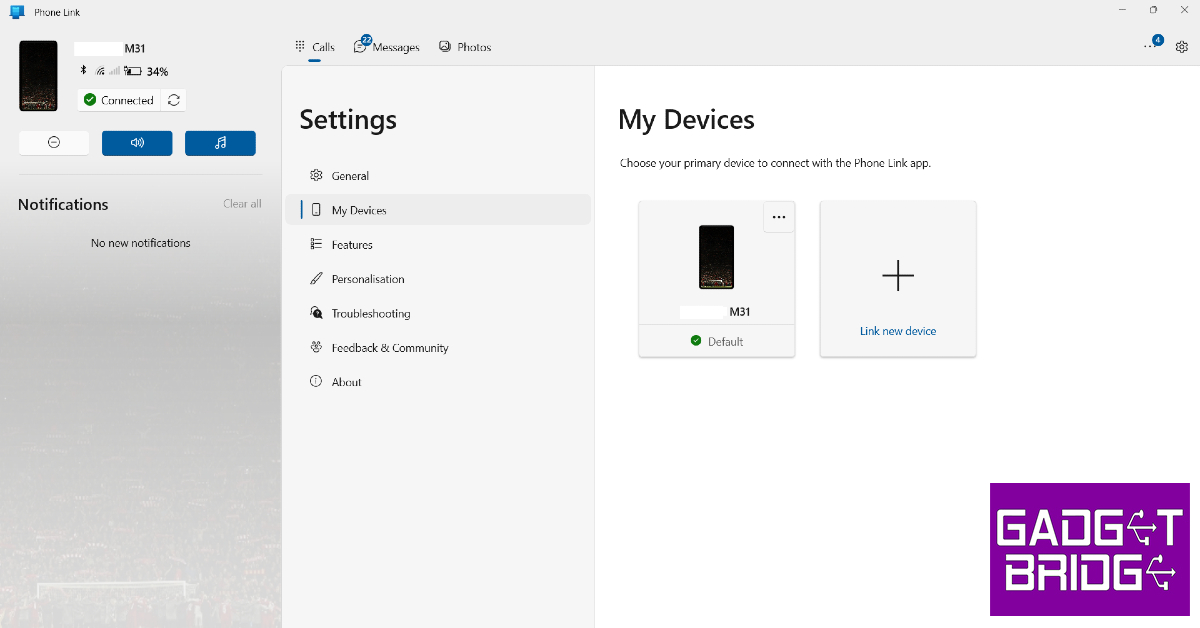Refresh phone connection status
Viewport: 1200px width, 628px height.
point(174,100)
